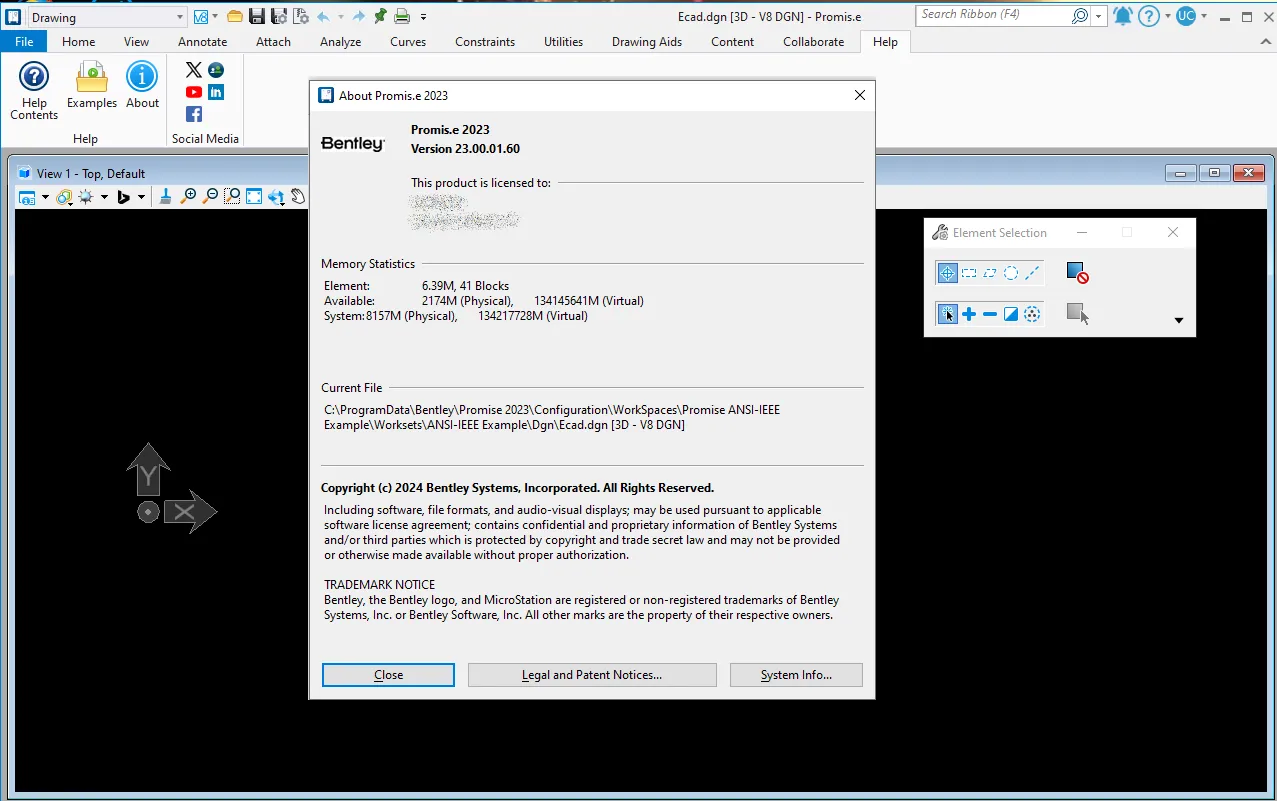Click the Zoom Out magnifier

point(210,197)
